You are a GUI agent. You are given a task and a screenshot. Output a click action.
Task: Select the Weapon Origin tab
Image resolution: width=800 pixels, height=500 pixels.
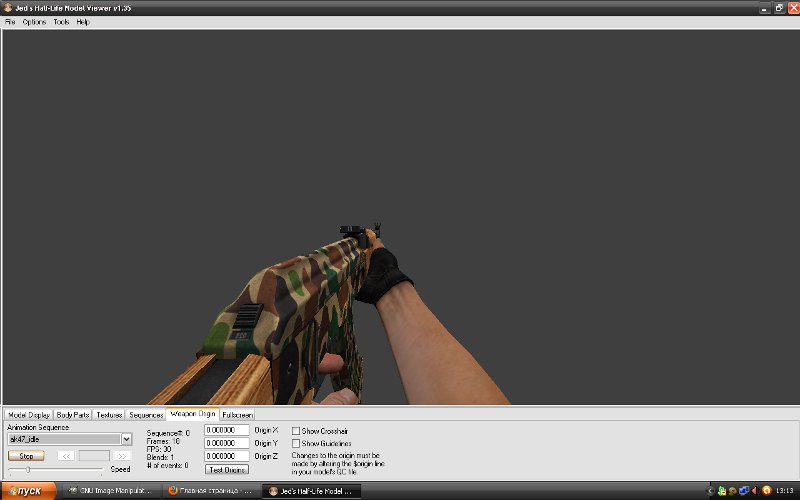click(192, 414)
